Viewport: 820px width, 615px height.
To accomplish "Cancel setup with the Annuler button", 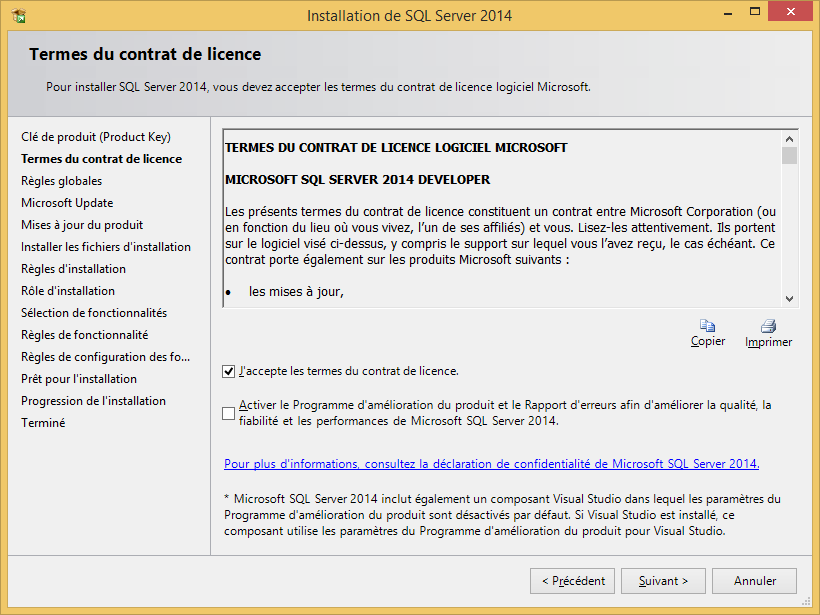I will [754, 581].
